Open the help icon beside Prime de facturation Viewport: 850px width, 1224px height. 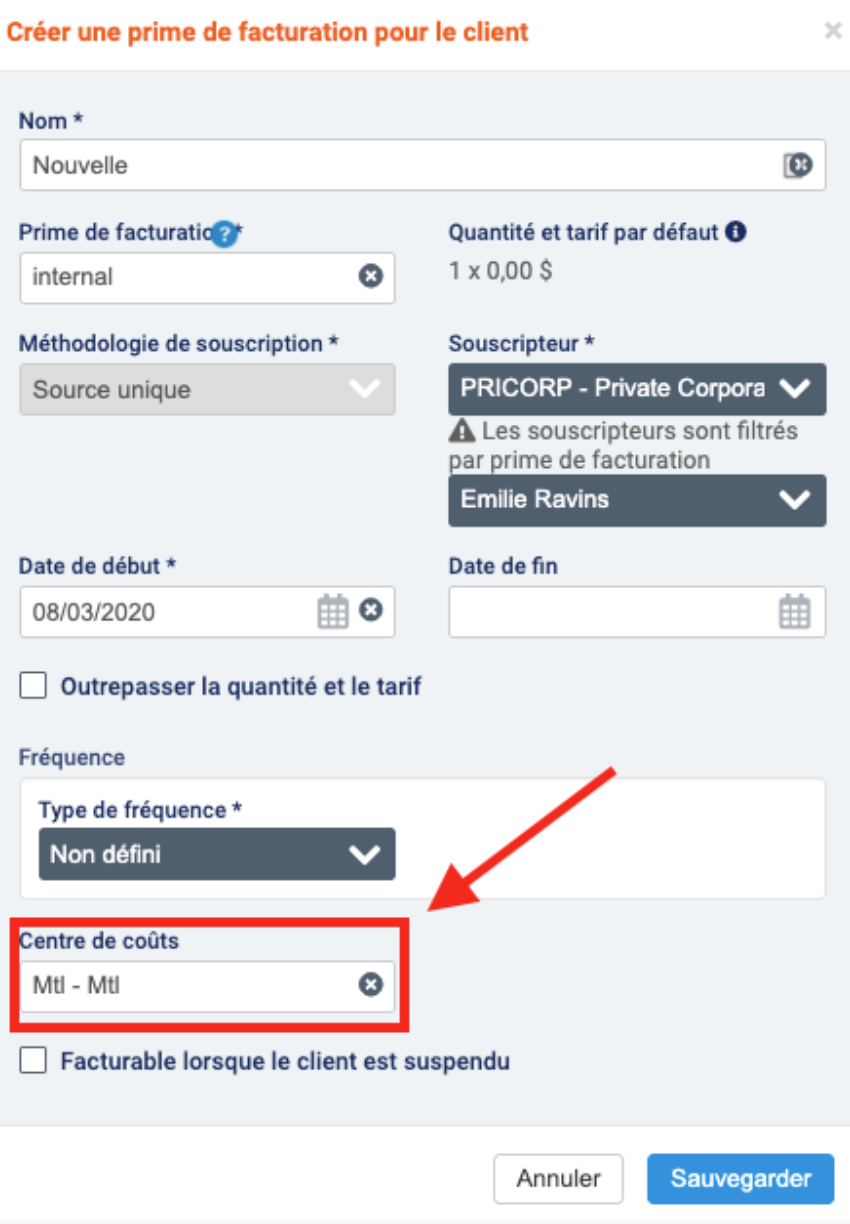(x=225, y=234)
